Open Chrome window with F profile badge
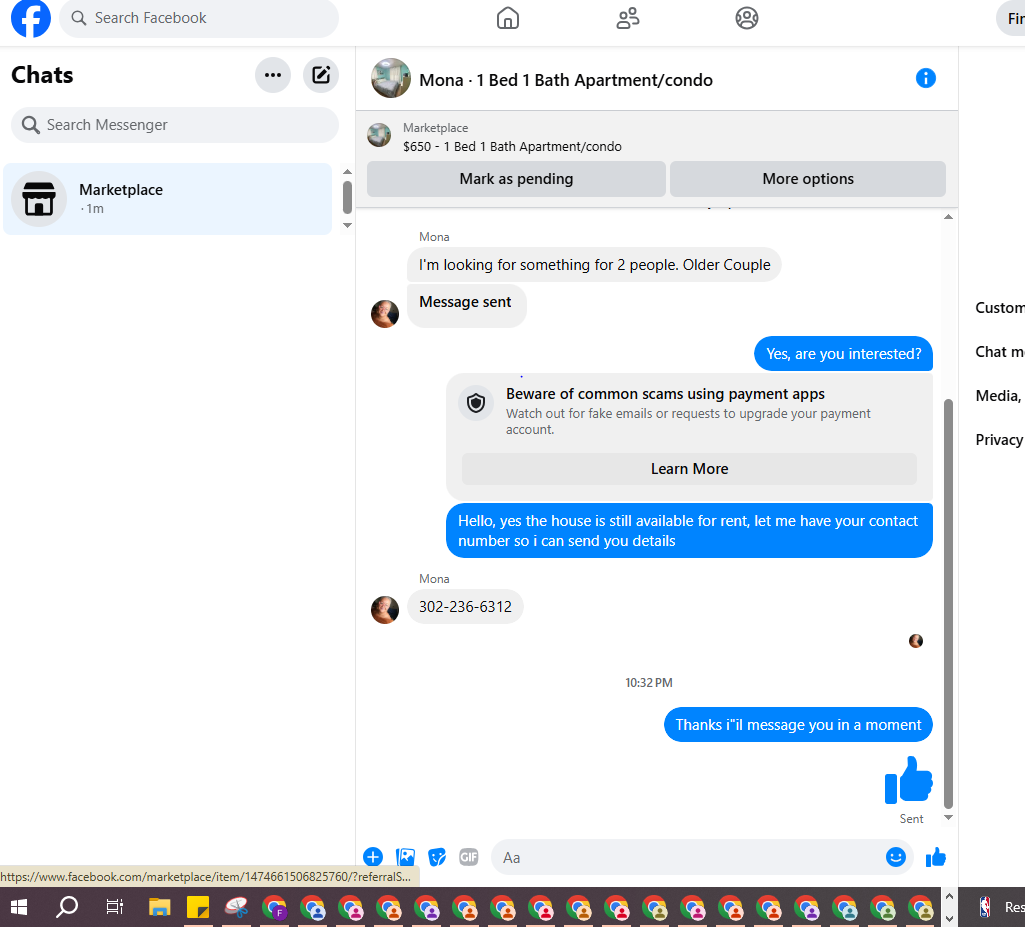The width and height of the screenshot is (1025, 927). tap(275, 908)
